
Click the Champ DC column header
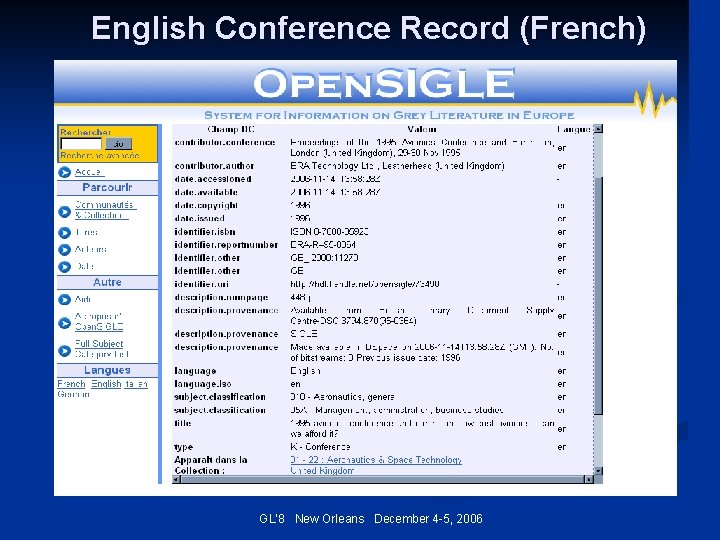(231, 129)
